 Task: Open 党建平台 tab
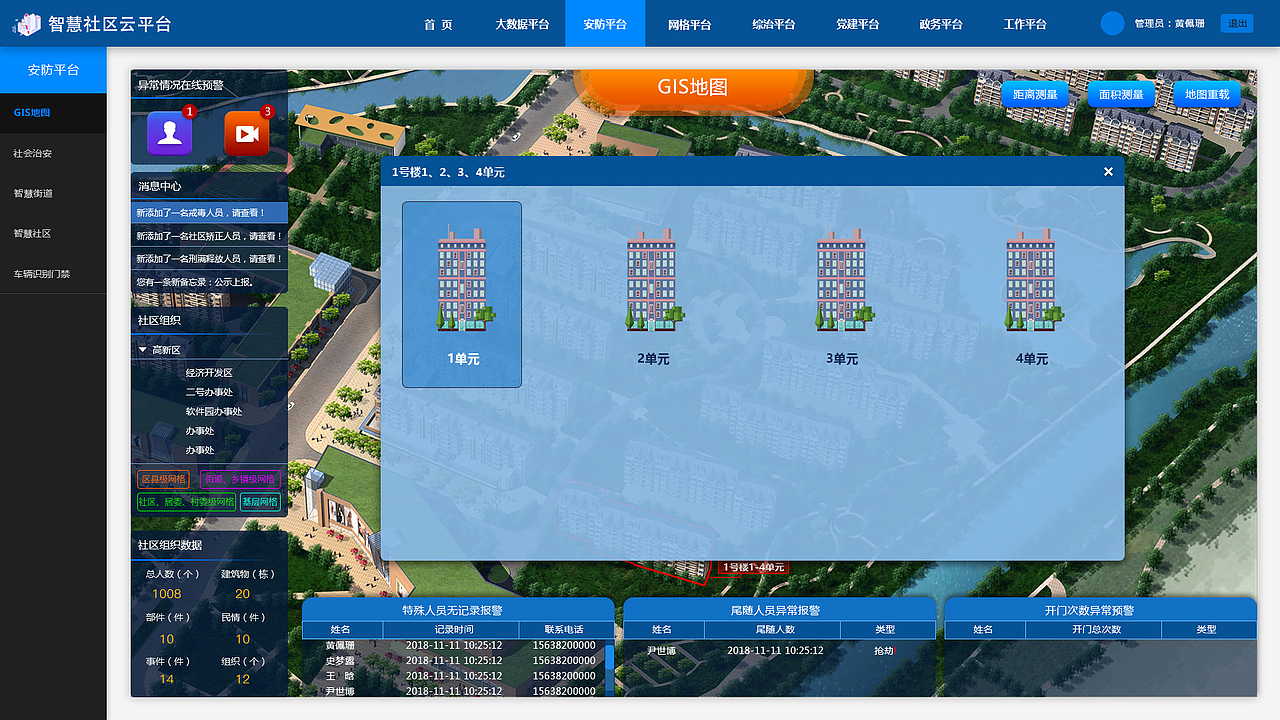pos(857,24)
